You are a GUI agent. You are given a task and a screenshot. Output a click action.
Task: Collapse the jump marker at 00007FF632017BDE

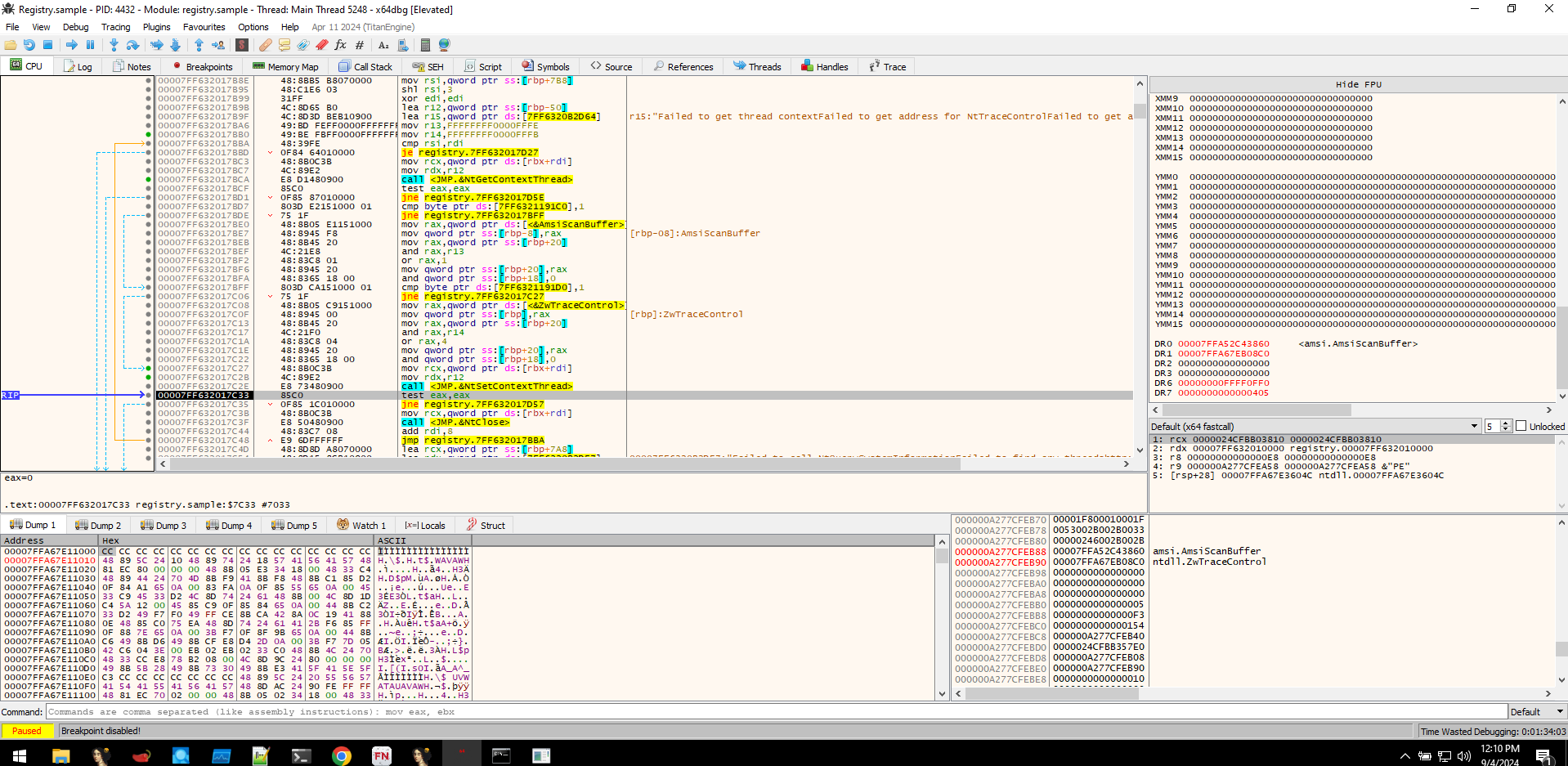click(270, 215)
